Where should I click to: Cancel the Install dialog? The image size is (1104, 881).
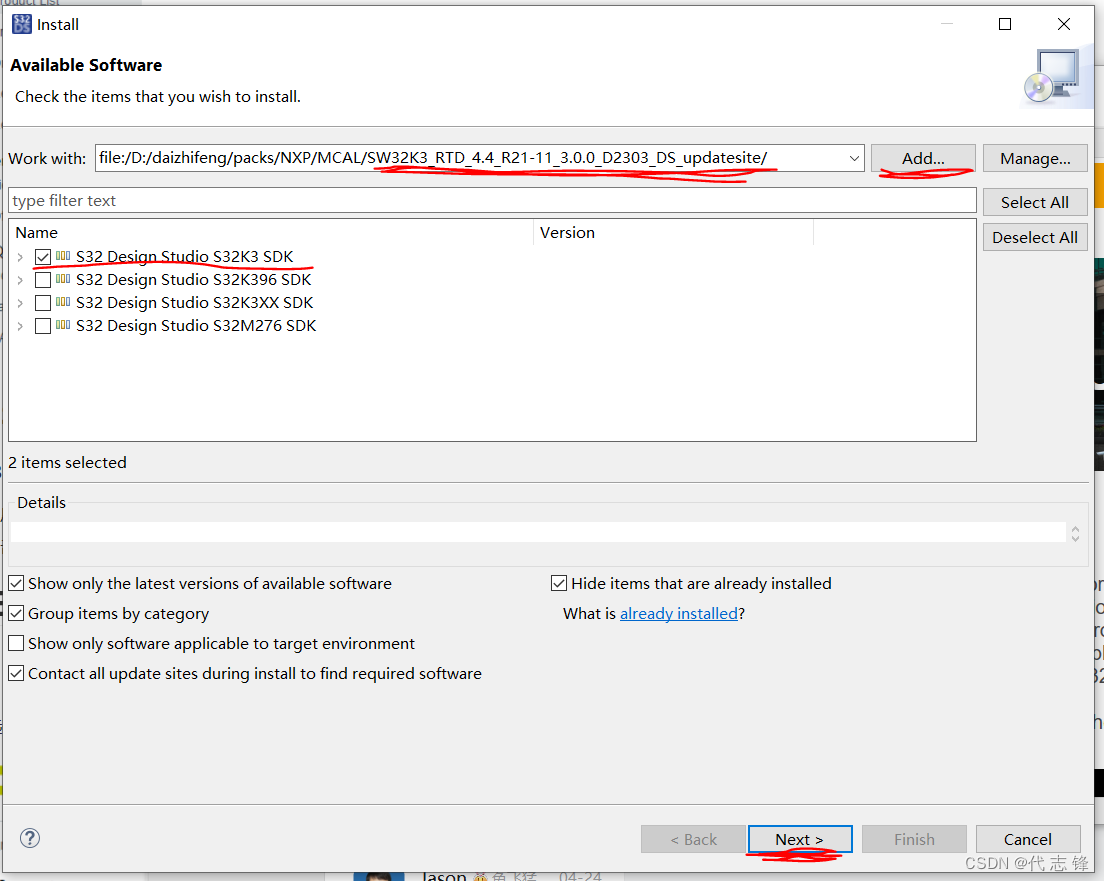click(x=1028, y=839)
